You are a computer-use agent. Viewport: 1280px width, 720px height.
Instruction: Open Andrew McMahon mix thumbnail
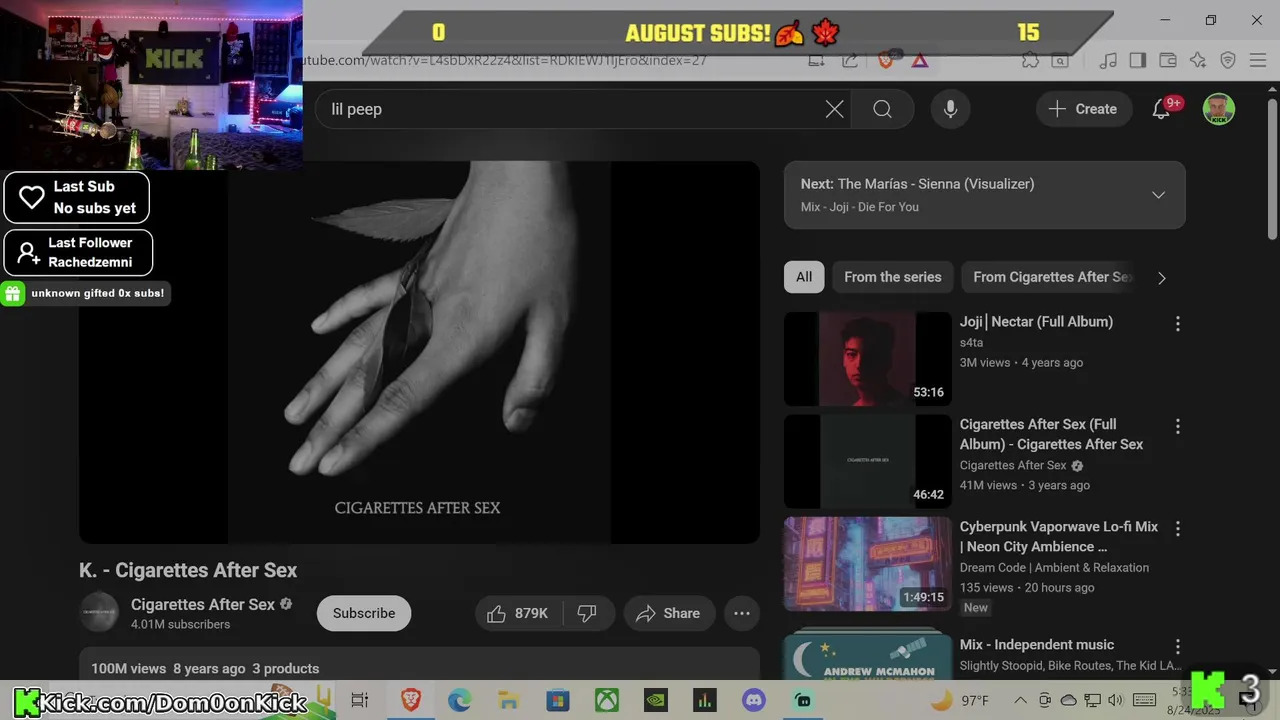coord(867,654)
